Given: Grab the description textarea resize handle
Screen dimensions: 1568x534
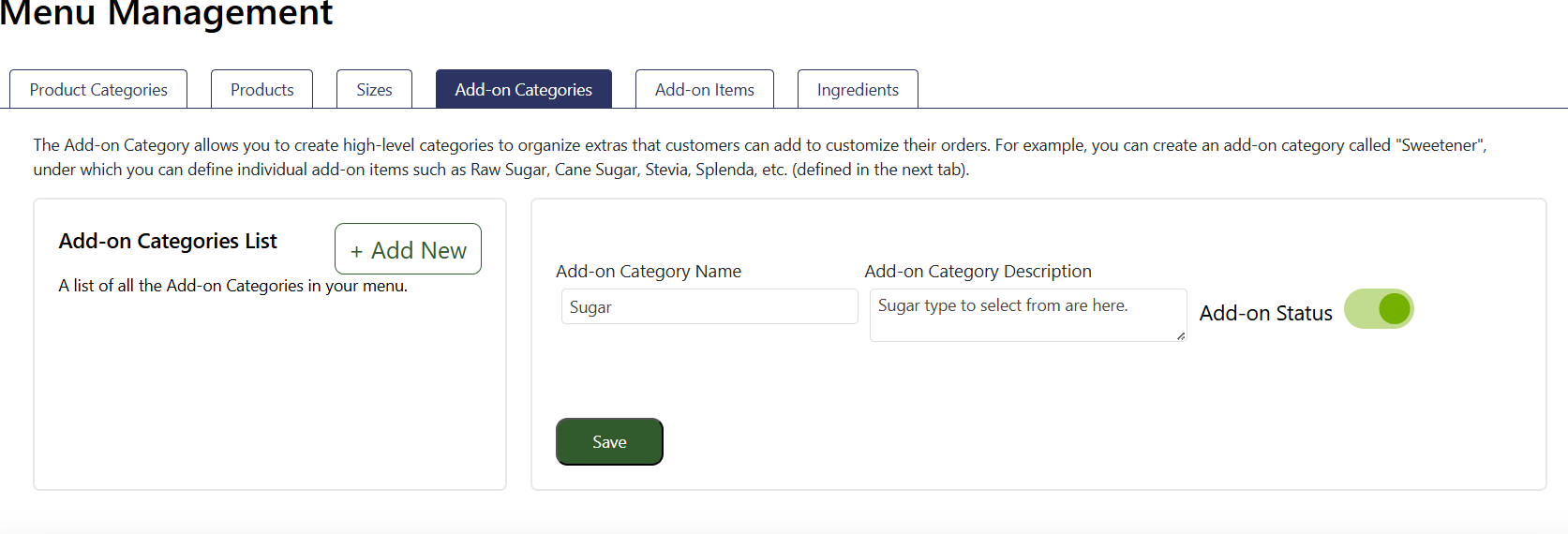Looking at the screenshot, I should pyautogui.click(x=1181, y=335).
